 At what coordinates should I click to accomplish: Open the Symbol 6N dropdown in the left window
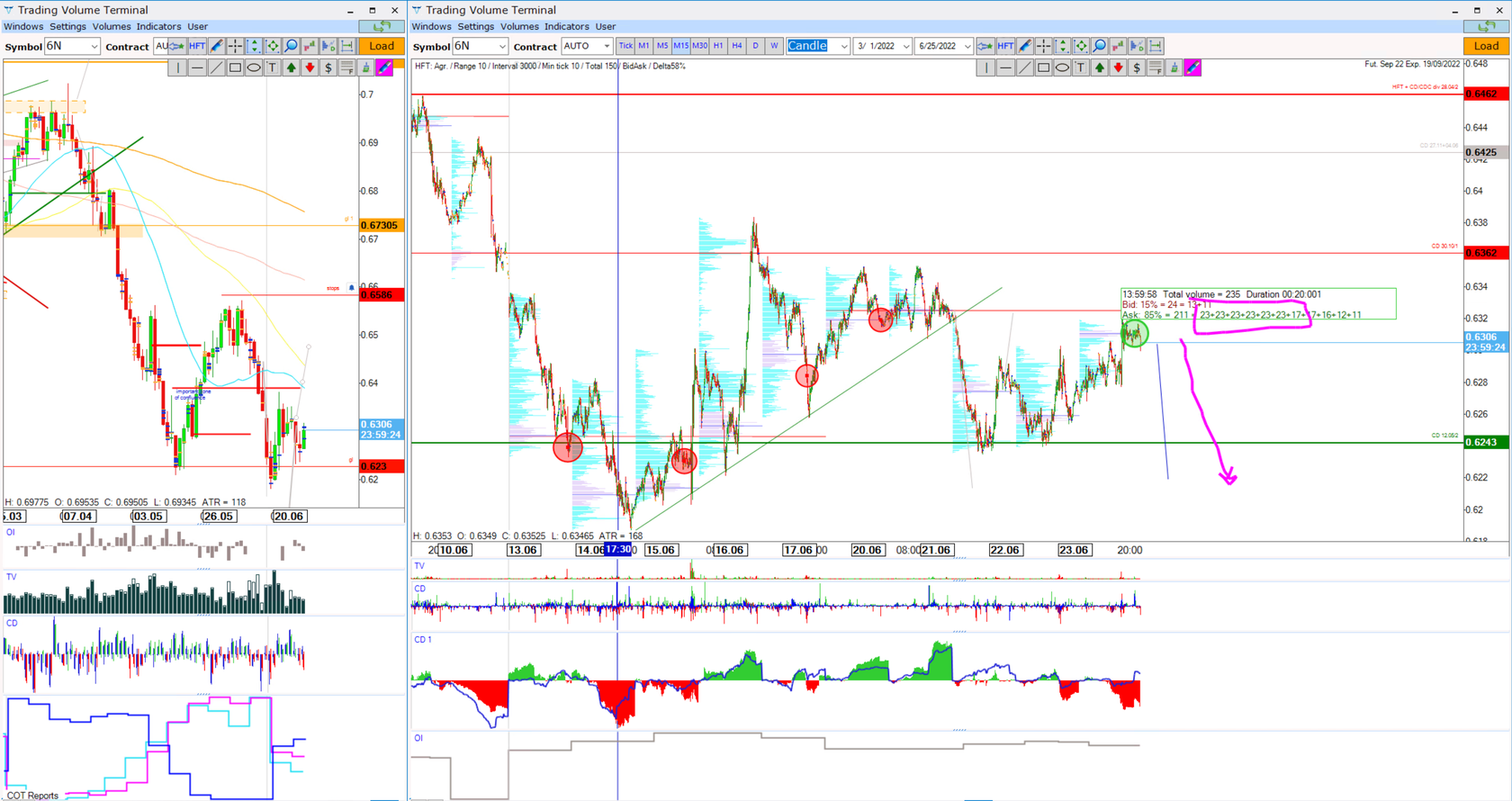(x=72, y=46)
